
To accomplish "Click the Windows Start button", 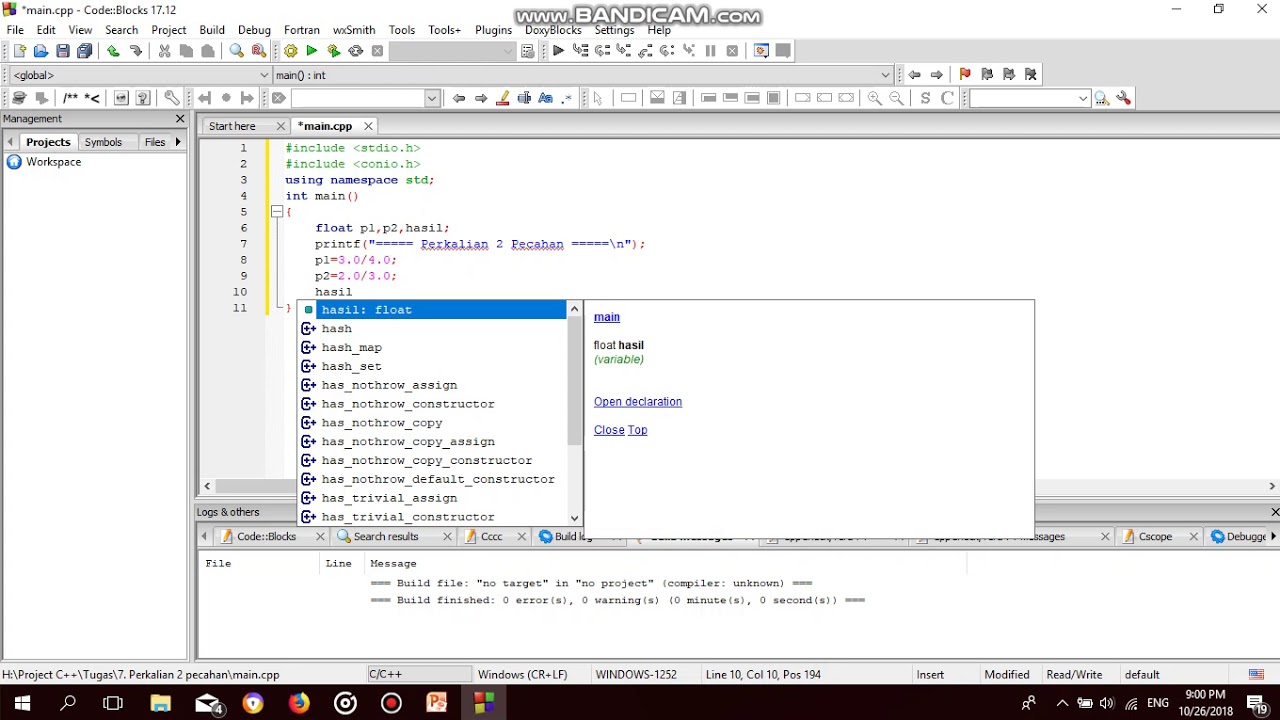I will 22,703.
